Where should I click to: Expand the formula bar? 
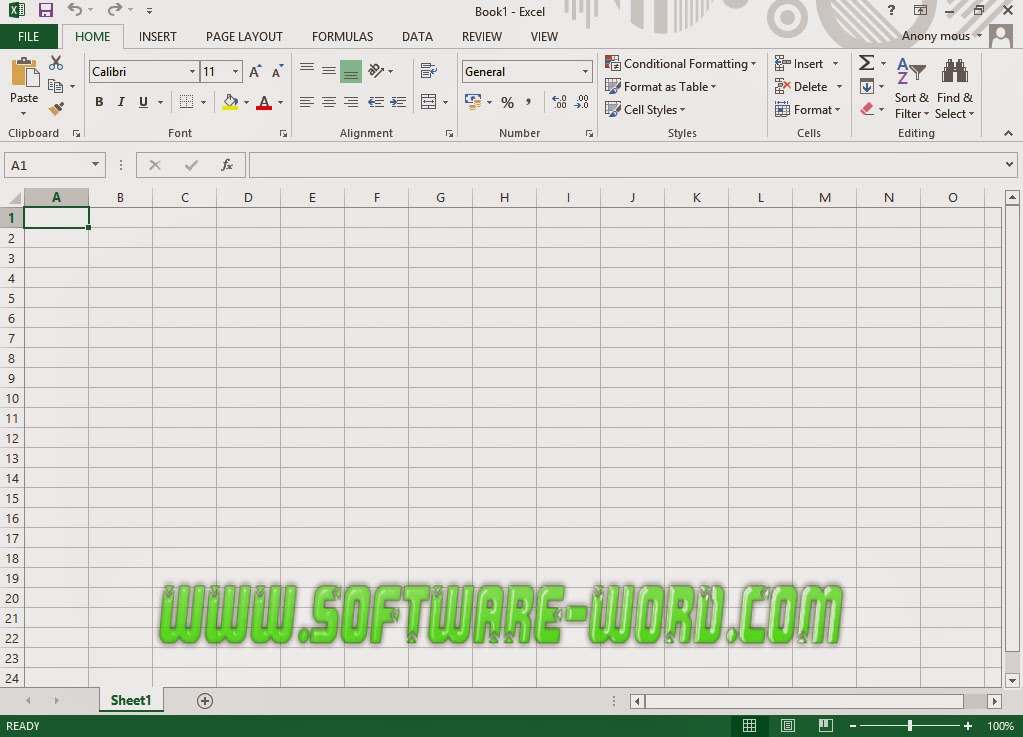pos(1009,164)
